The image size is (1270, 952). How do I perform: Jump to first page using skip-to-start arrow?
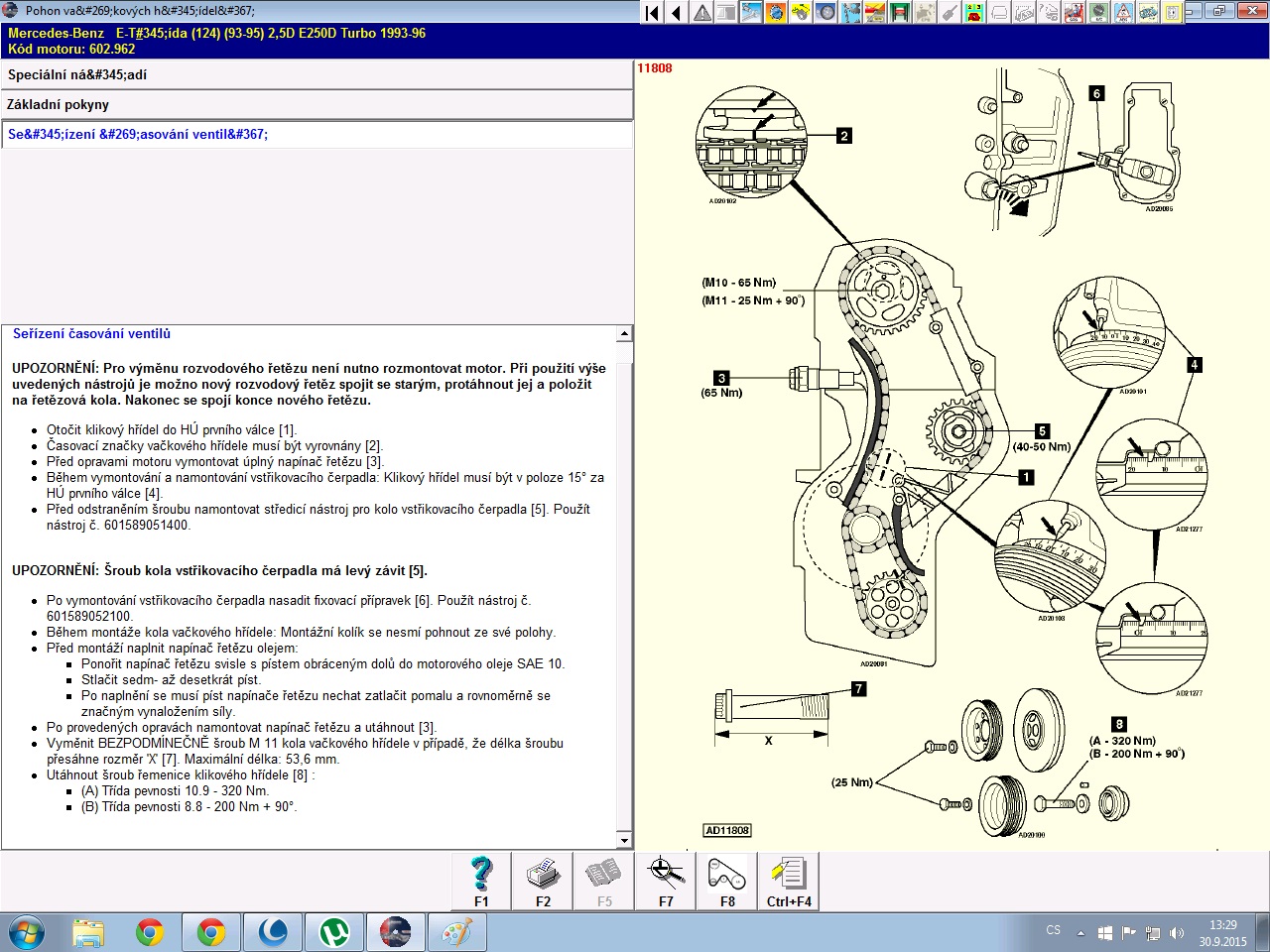652,13
